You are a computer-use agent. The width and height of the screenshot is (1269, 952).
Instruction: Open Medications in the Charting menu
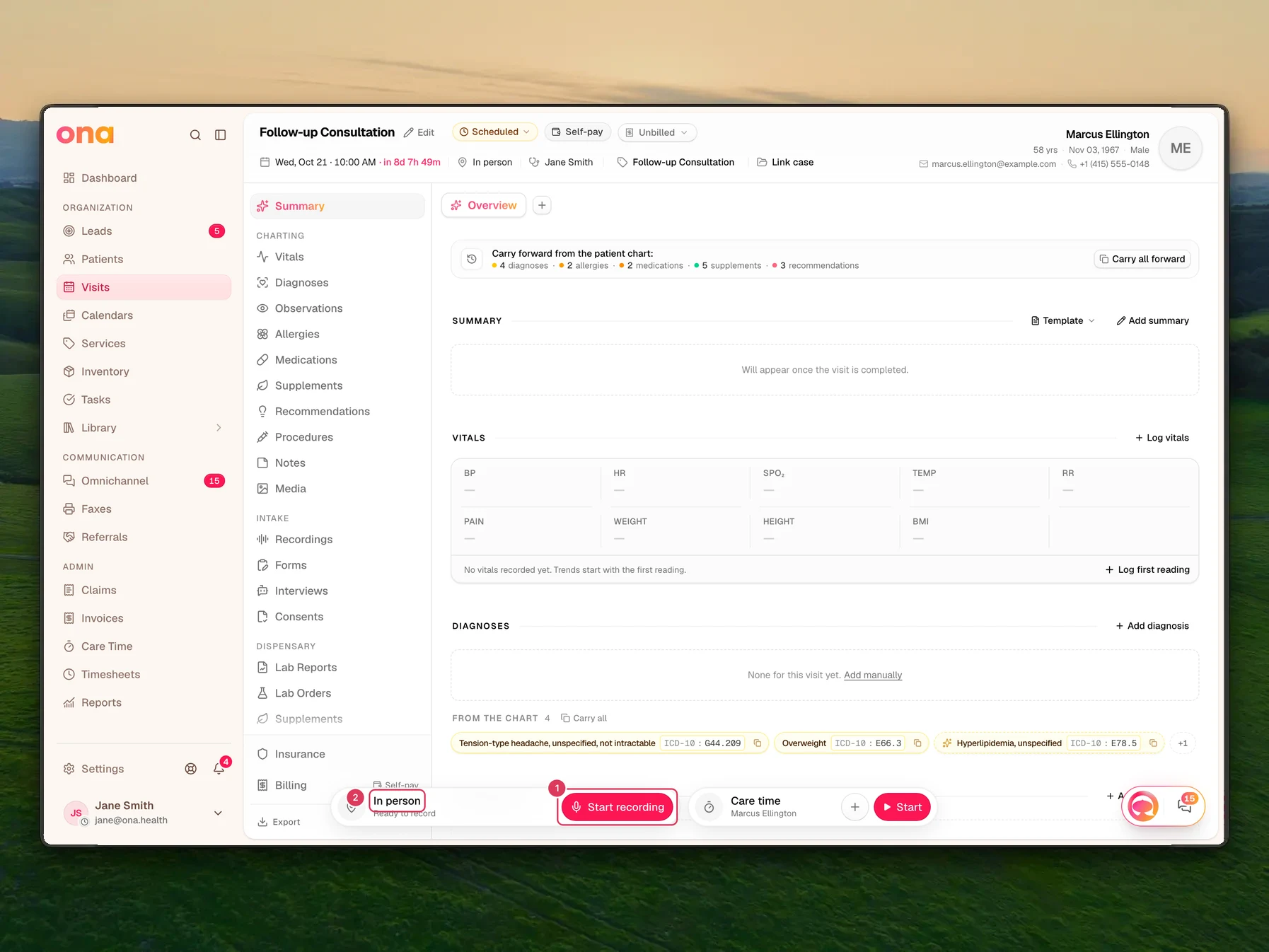[x=337, y=360]
